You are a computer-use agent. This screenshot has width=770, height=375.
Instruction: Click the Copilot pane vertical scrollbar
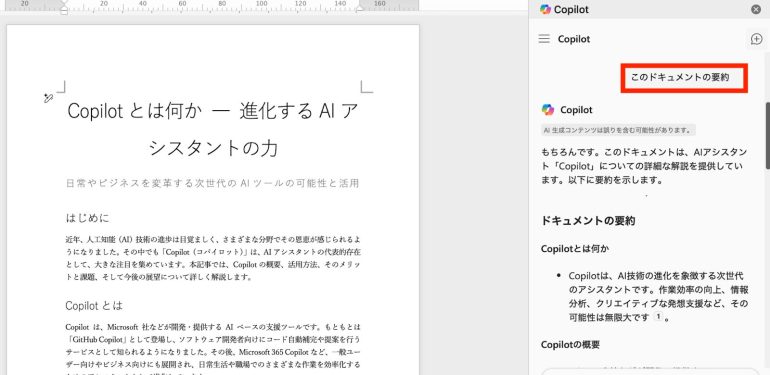click(x=767, y=136)
